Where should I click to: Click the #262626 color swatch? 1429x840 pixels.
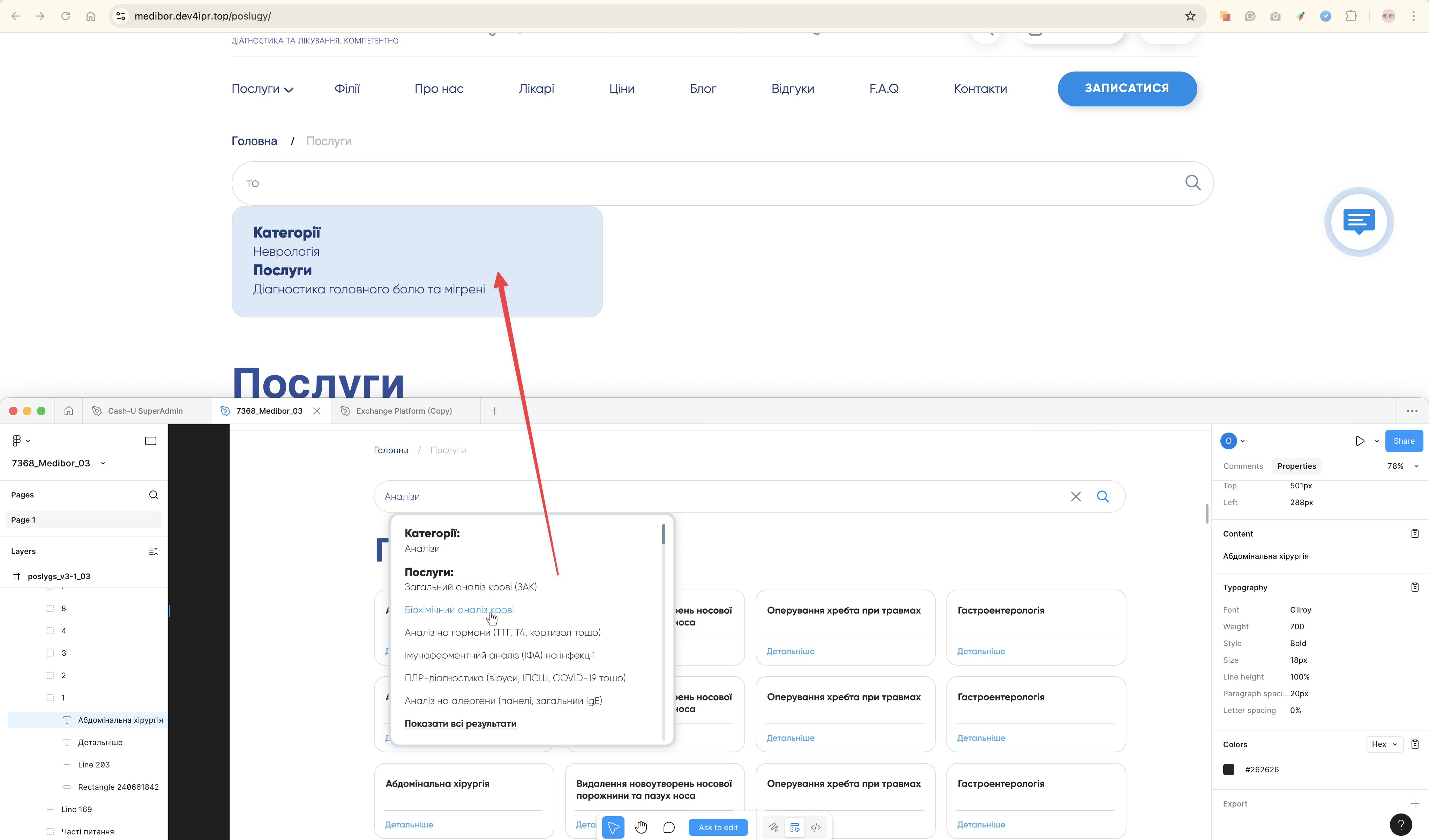tap(1228, 770)
